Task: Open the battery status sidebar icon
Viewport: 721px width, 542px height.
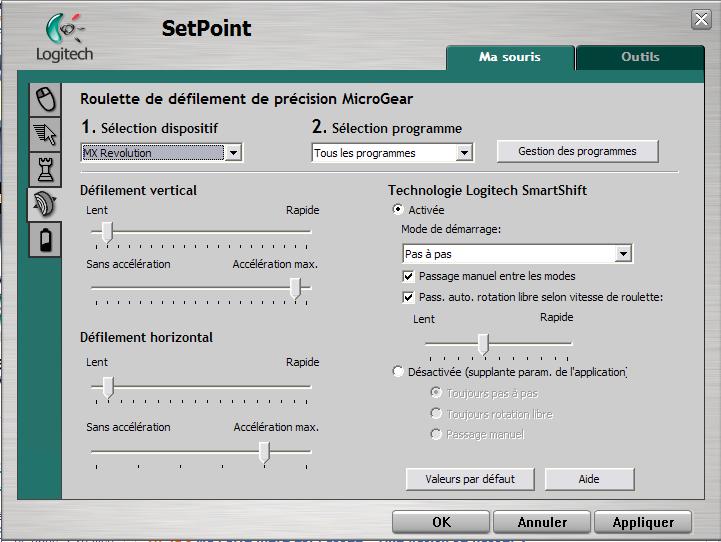Action: (45, 239)
